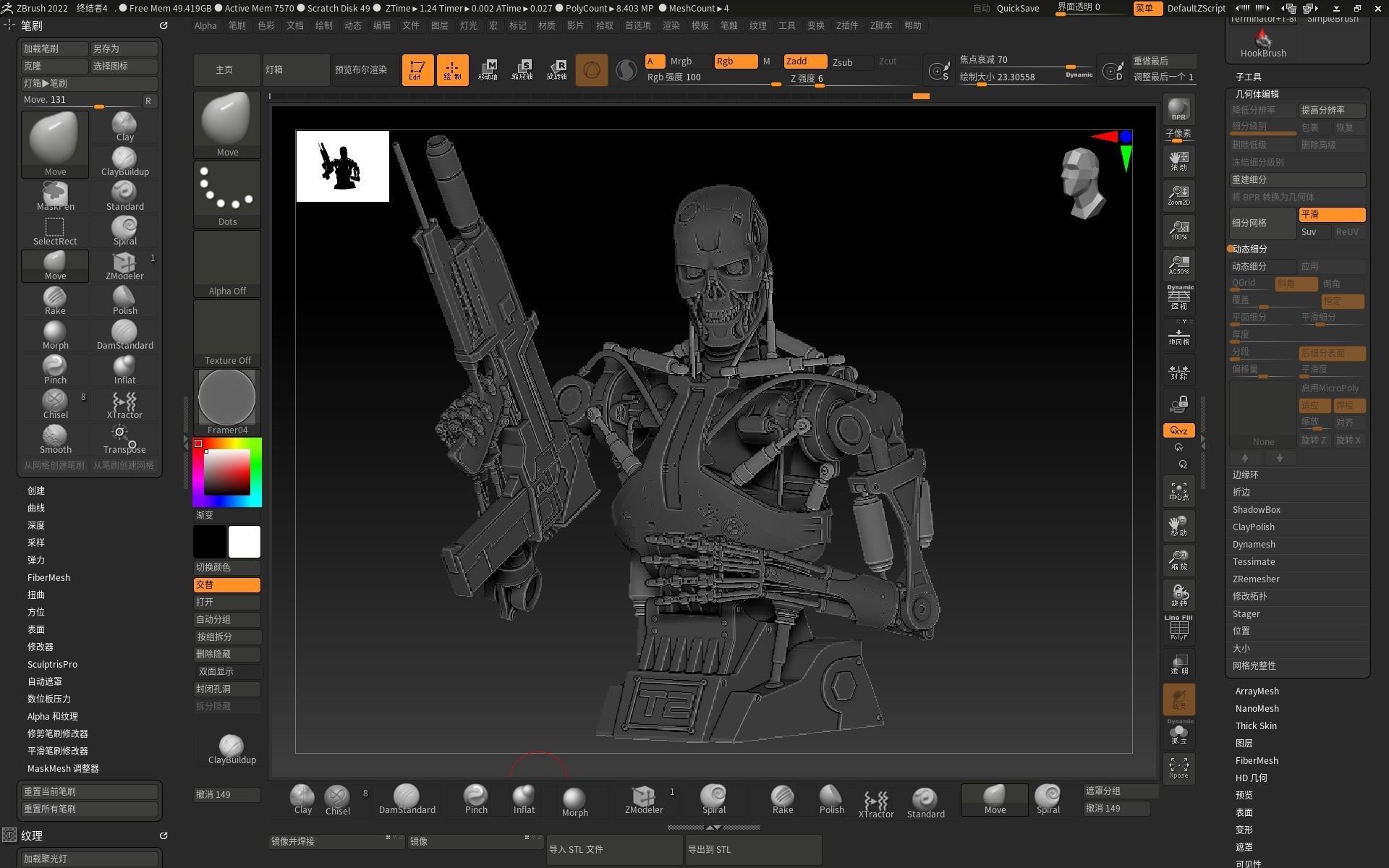The width and height of the screenshot is (1389, 868).
Task: Switch to Rotate gizmo mode
Action: 557,70
